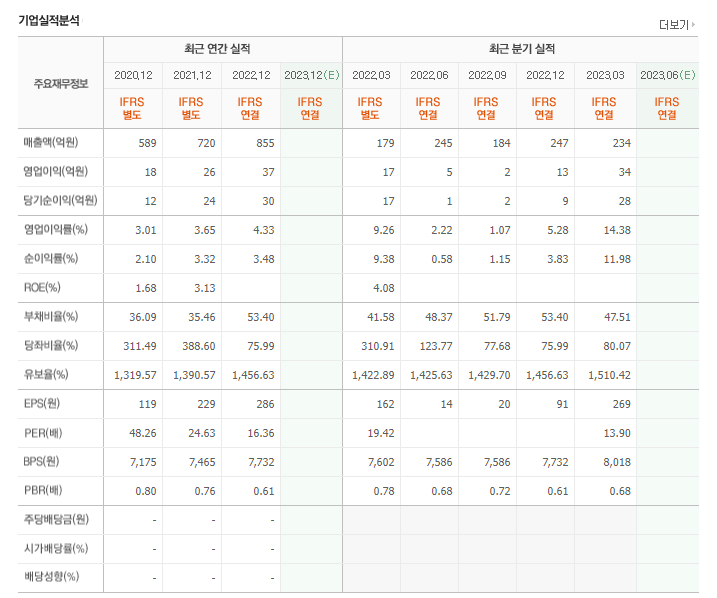
Task: Select the 2023.06(E) estimate column header
Action: 668,75
